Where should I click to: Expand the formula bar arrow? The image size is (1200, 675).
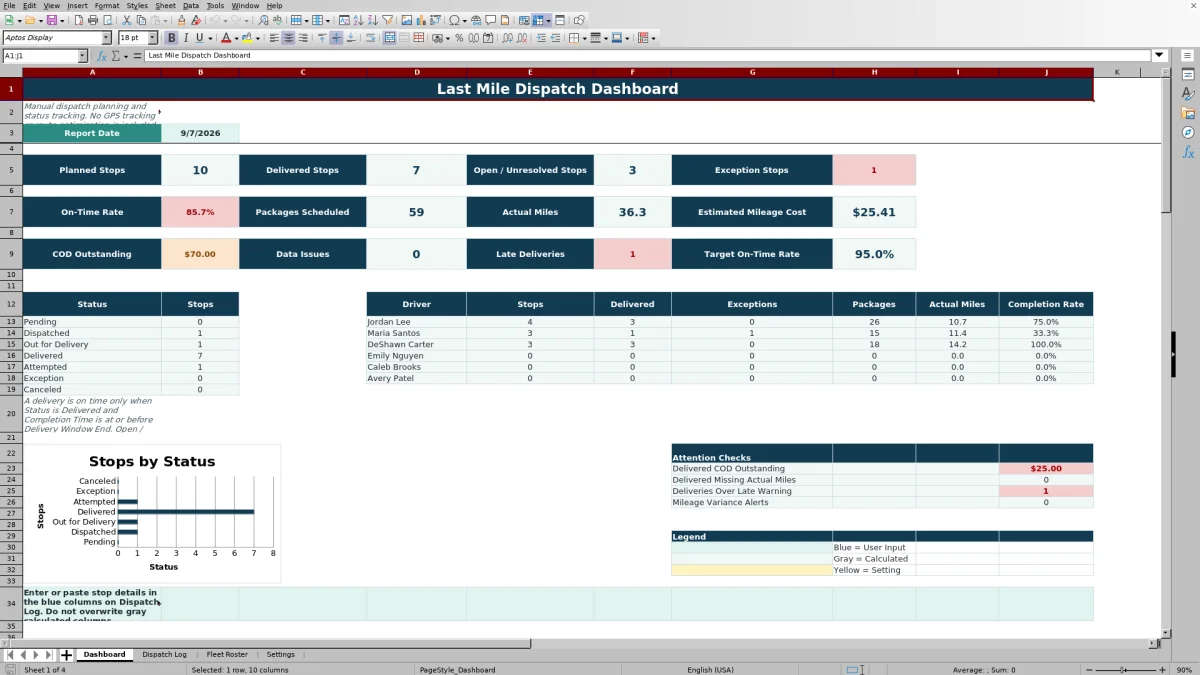[x=1159, y=56]
